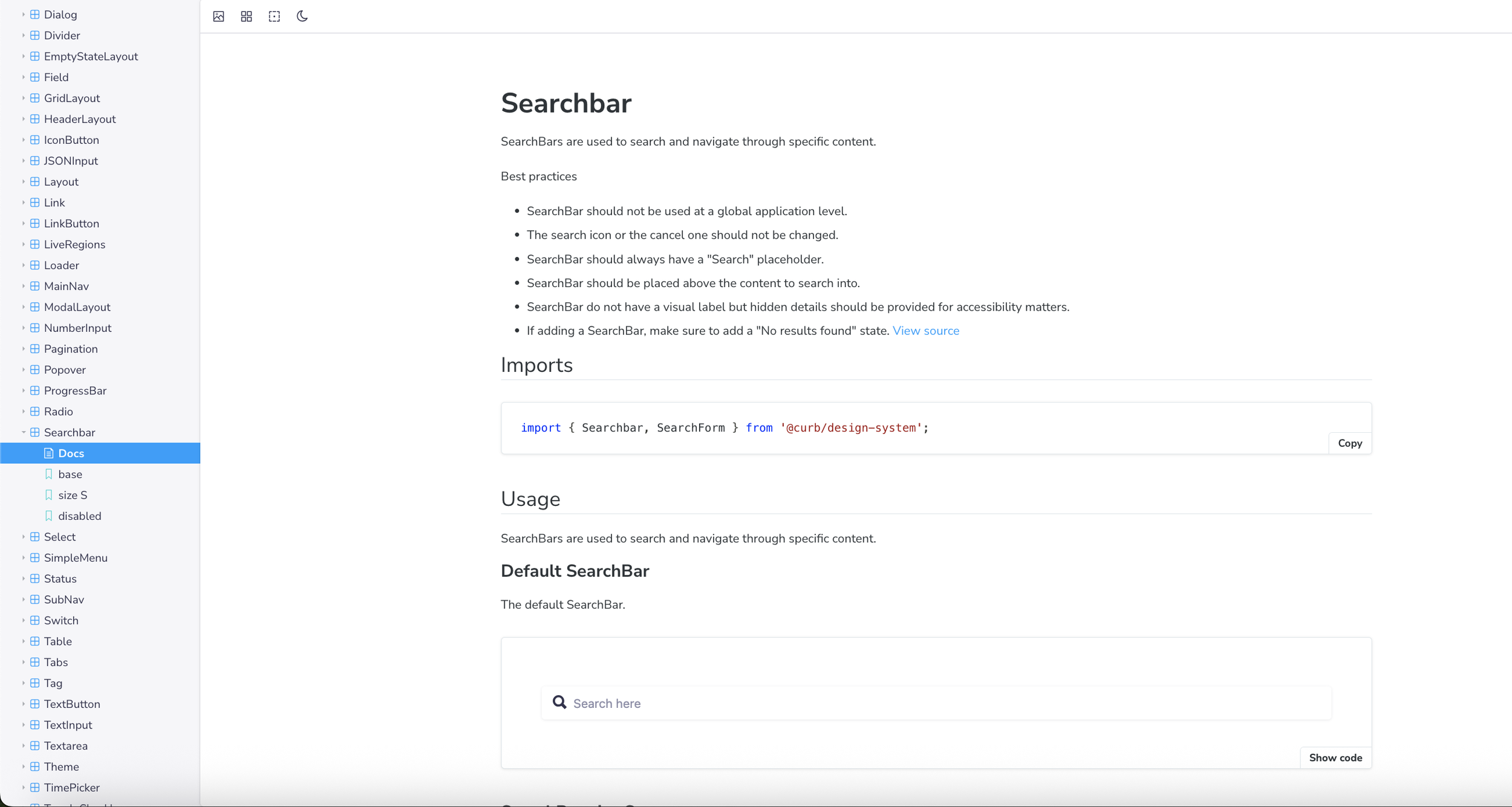Expand the Select component node
This screenshot has height=807, width=1512.
[x=24, y=537]
